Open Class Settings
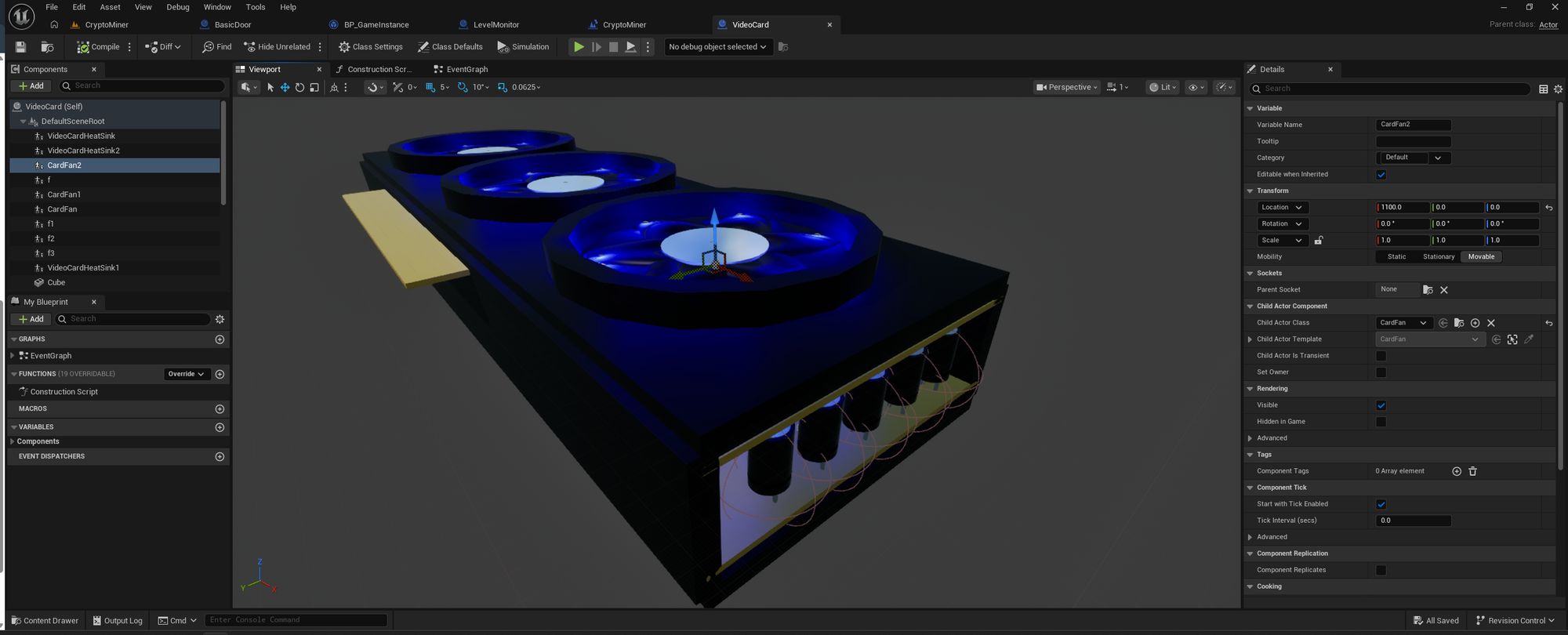Image resolution: width=1568 pixels, height=635 pixels. pos(371,47)
